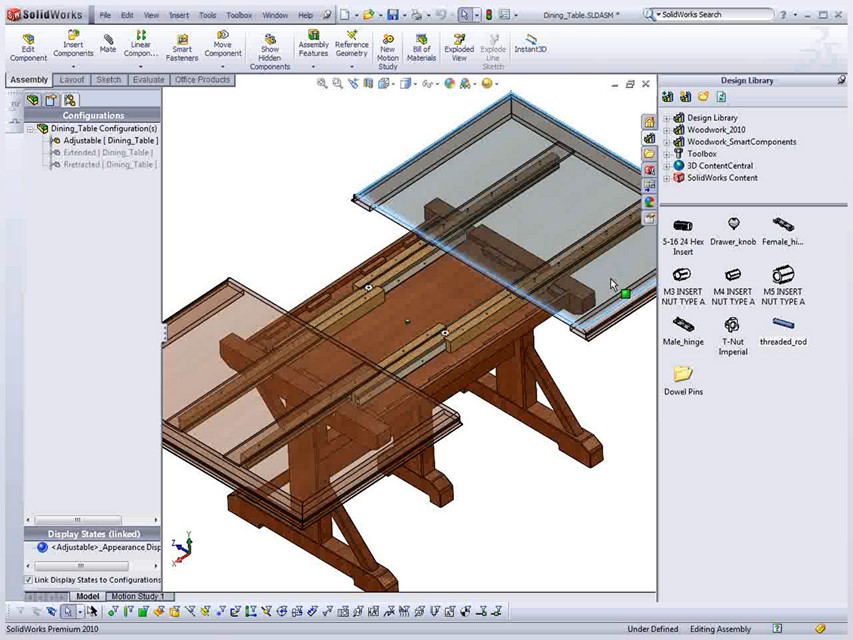Switch to the Evaluate tab

pos(148,80)
